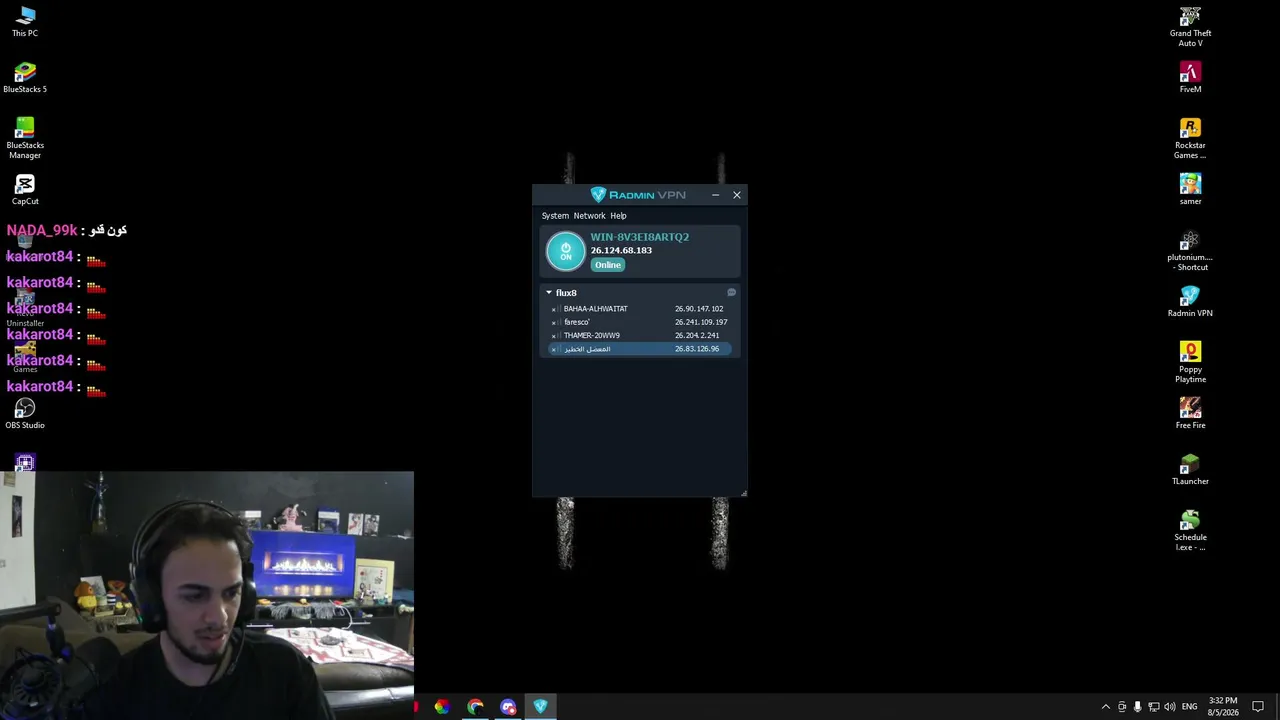Open the Network menu in Radmin VPN
Screen dimensions: 1280x720
pyautogui.click(x=589, y=216)
